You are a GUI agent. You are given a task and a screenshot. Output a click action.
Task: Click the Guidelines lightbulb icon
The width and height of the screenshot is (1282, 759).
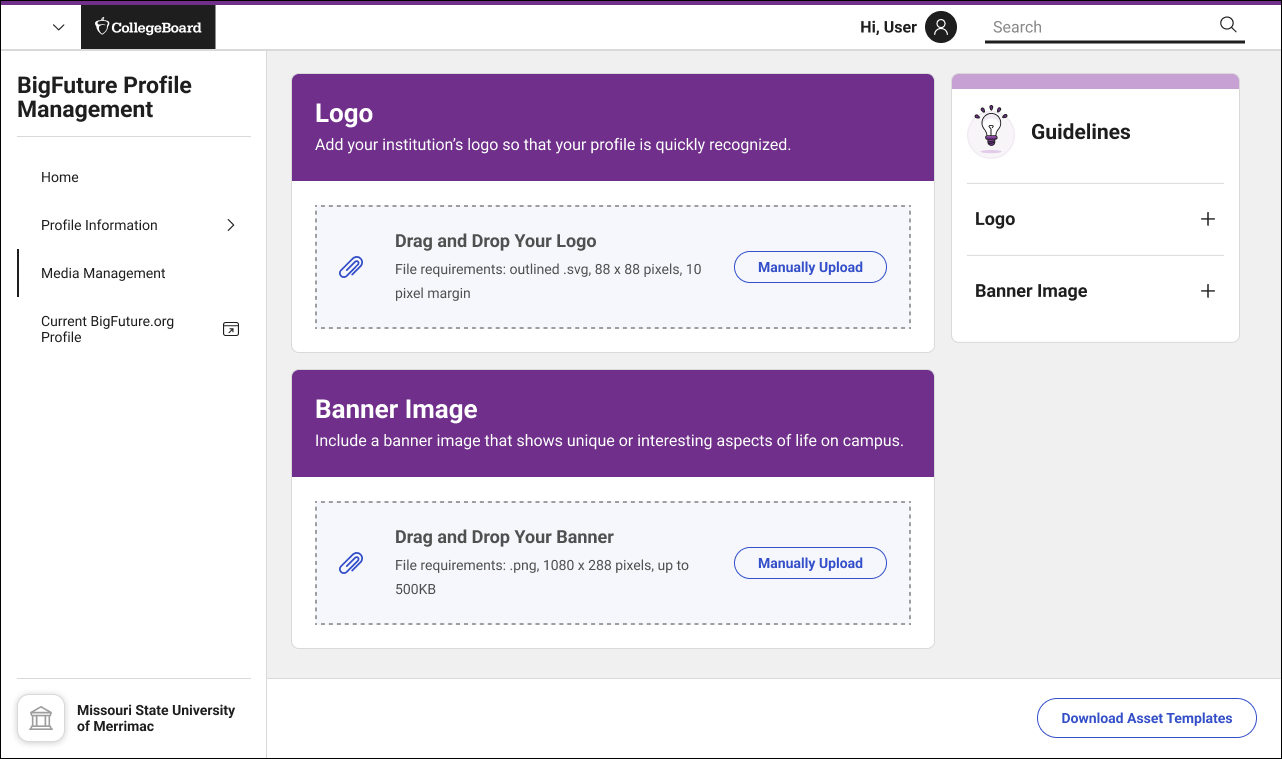point(991,132)
